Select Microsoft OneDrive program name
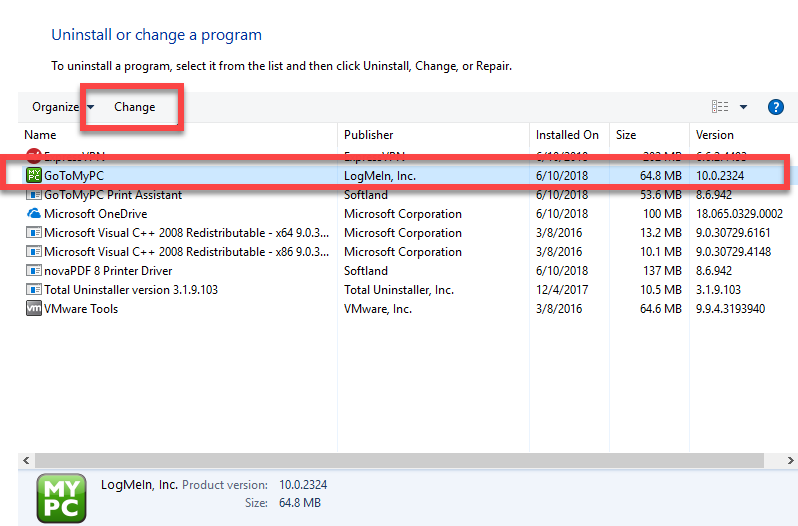The image size is (798, 526). click(96, 214)
